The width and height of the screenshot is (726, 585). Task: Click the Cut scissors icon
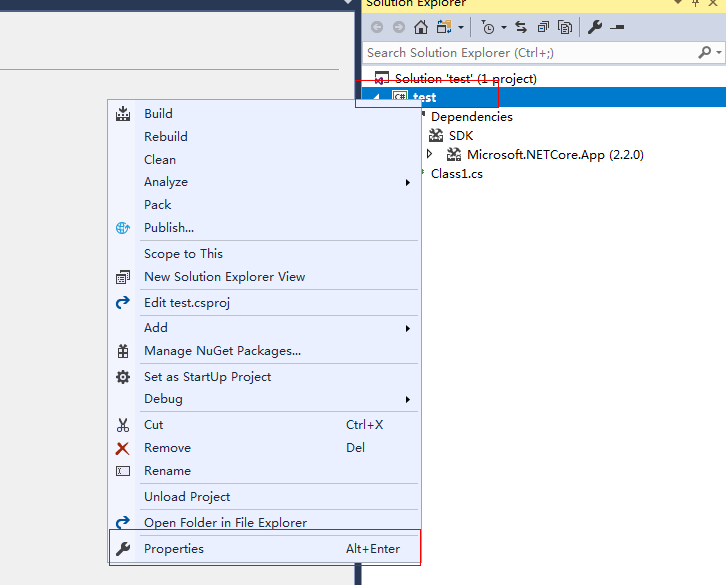click(123, 425)
